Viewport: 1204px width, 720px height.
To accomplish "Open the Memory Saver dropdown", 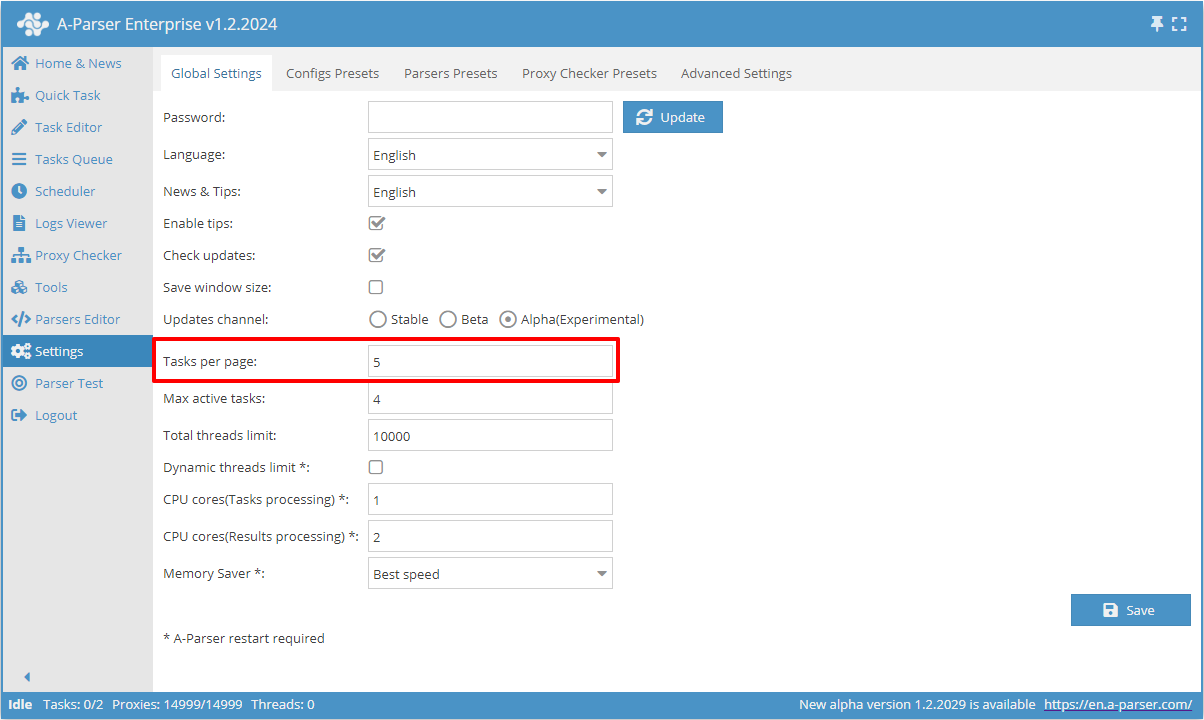I will coord(490,574).
